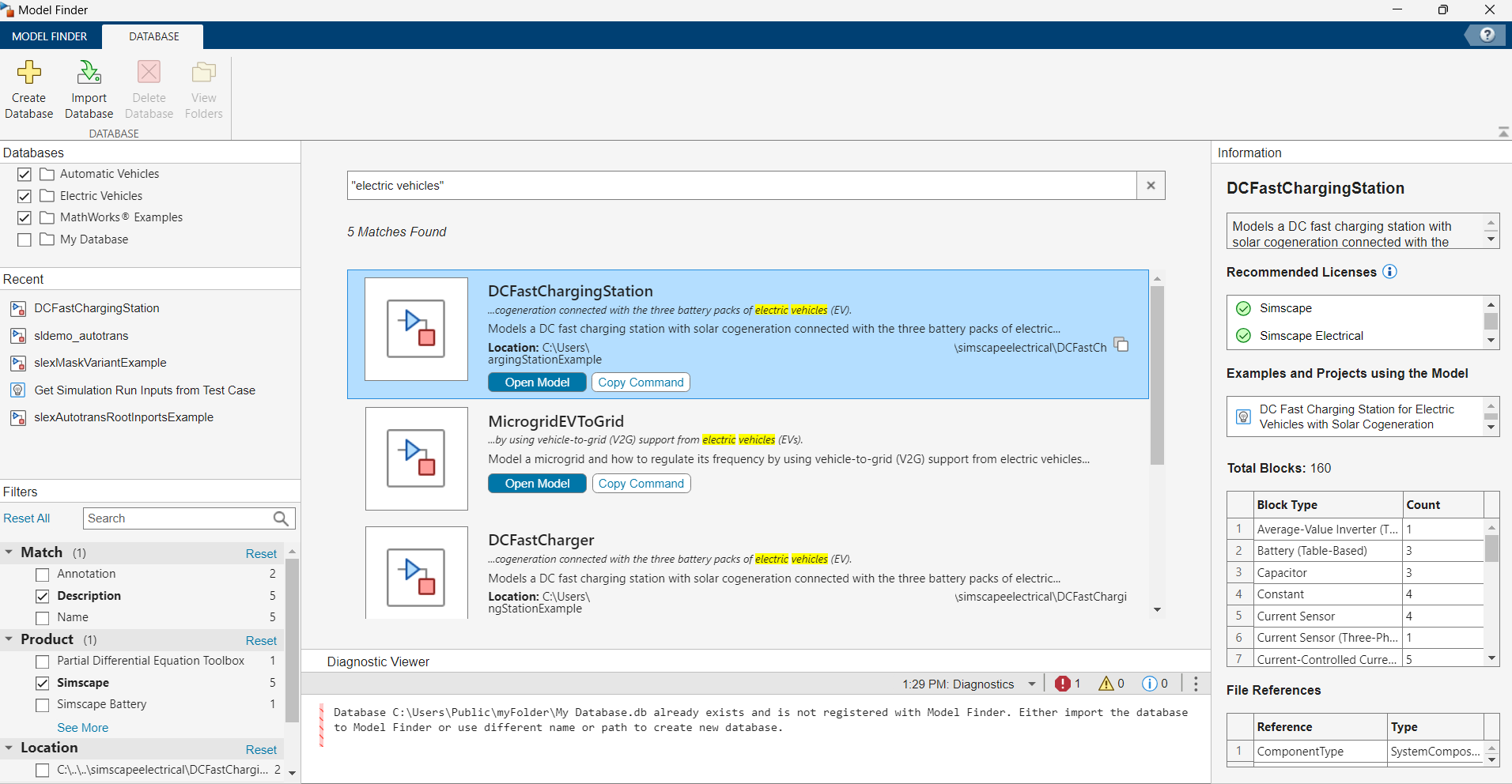The width and height of the screenshot is (1512, 784).
Task: Collapse the Match filter section
Action: tap(9, 552)
